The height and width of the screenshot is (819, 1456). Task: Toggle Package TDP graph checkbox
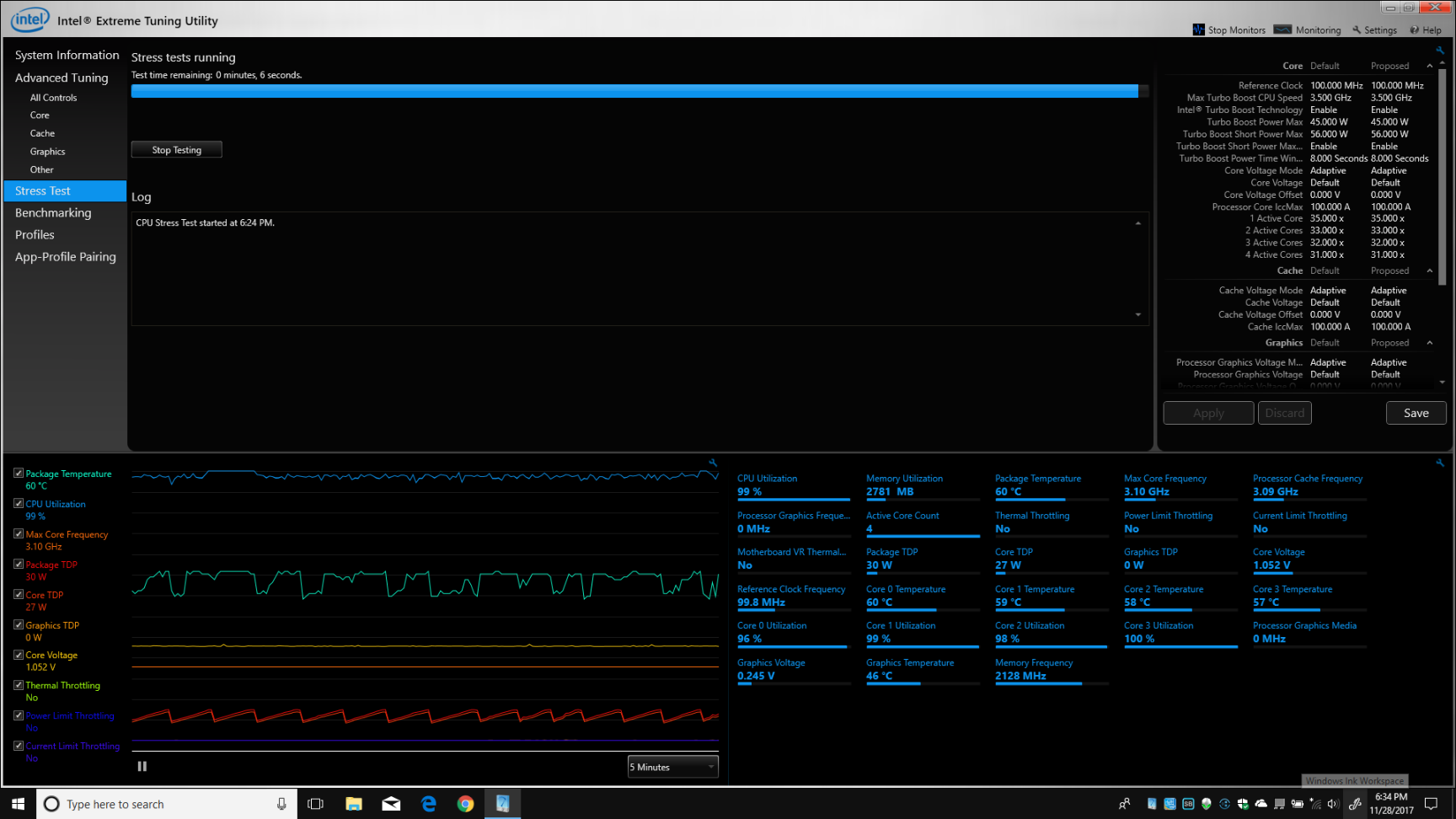click(x=19, y=565)
